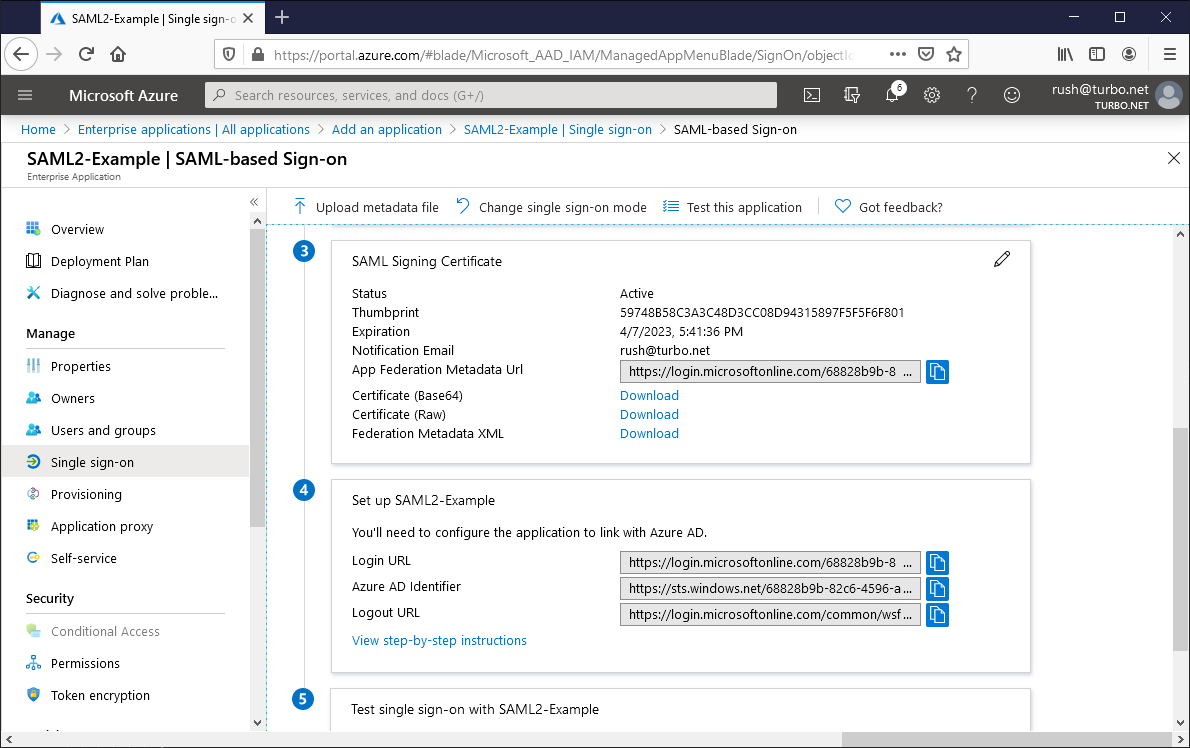The width and height of the screenshot is (1190, 748).
Task: Launch the Azure Cloud Shell
Action: click(x=811, y=95)
